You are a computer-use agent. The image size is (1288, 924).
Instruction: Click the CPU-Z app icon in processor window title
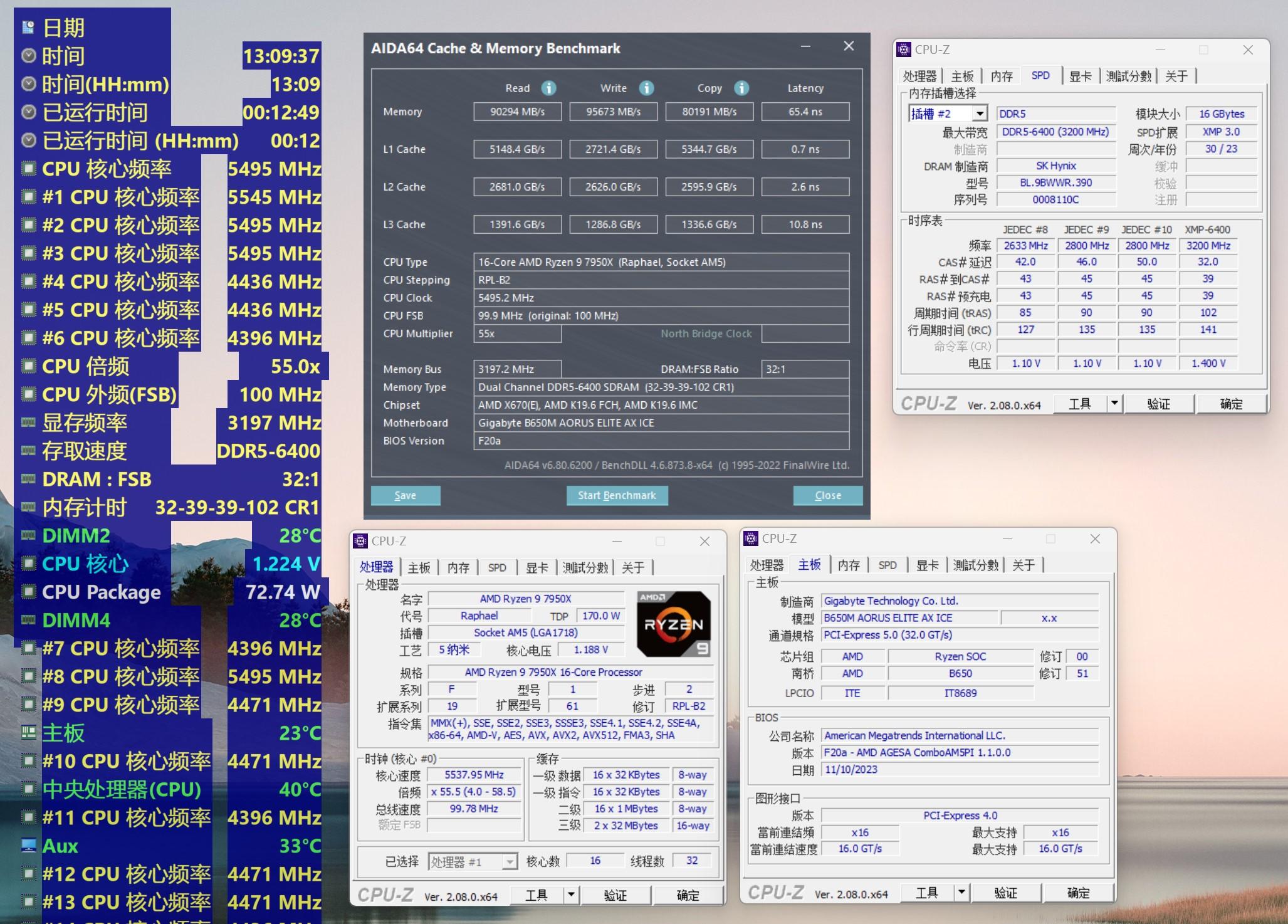[x=360, y=541]
